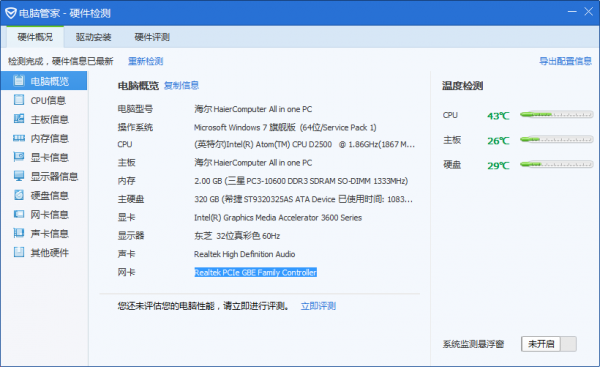Image resolution: width=600 pixels, height=367 pixels.
Task: Click the 43℃ CPU temperature reading
Action: [498, 116]
